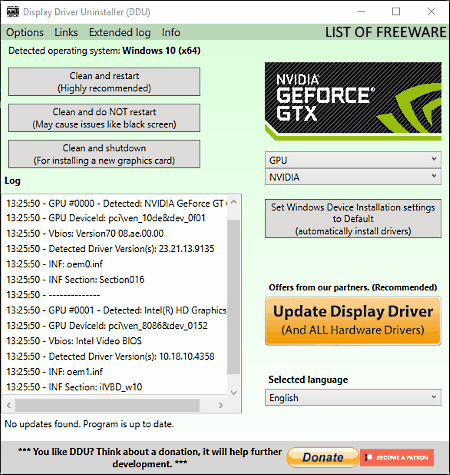The width and height of the screenshot is (450, 475).
Task: Click Clean and do NOT restart button
Action: click(x=104, y=118)
